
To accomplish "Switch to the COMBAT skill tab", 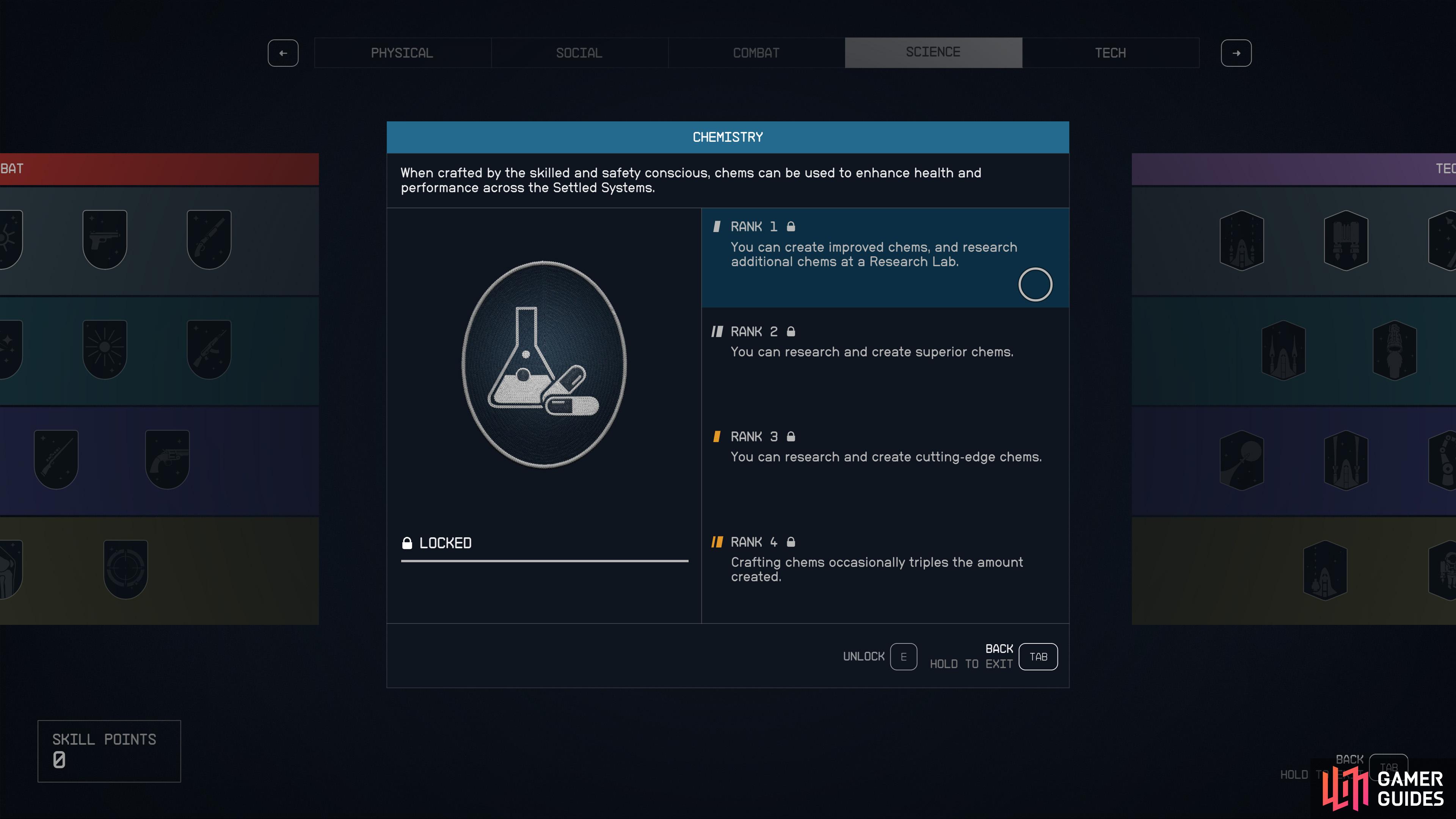I will pyautogui.click(x=756, y=53).
